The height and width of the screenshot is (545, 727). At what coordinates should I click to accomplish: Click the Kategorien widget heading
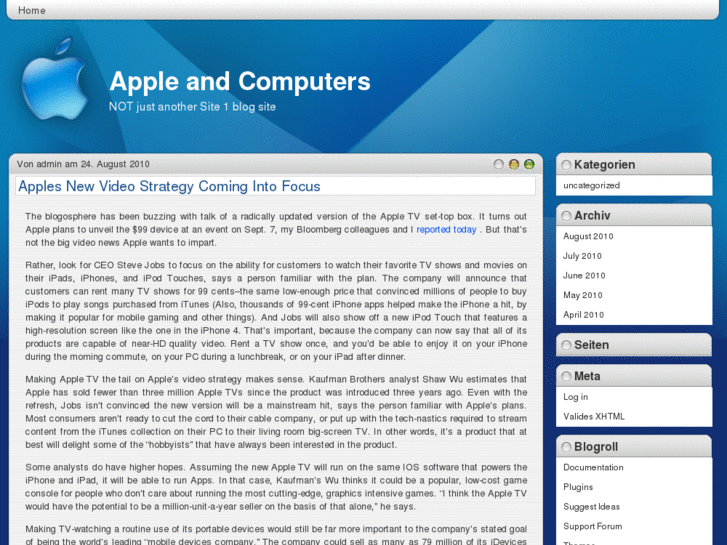(x=605, y=165)
